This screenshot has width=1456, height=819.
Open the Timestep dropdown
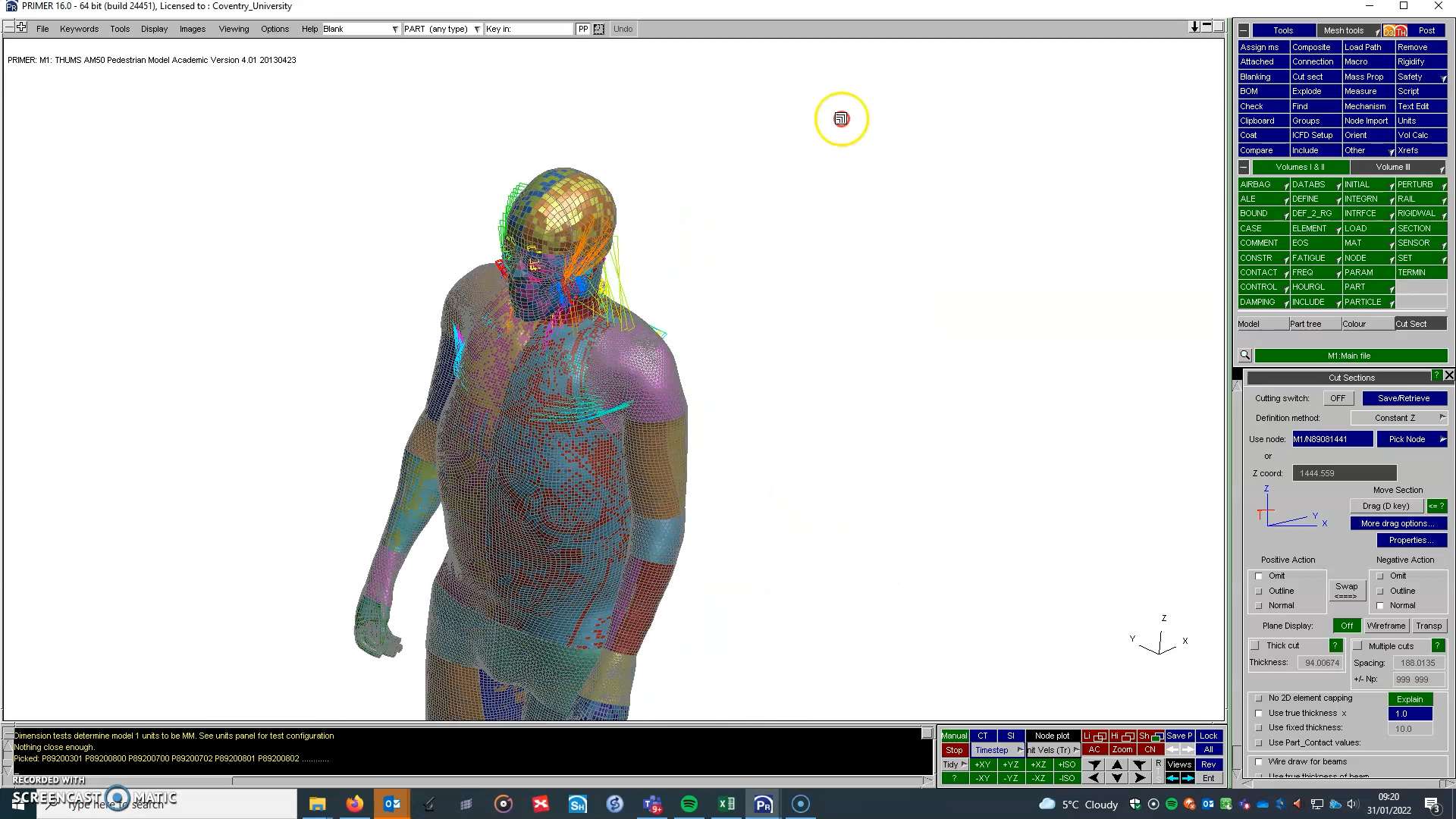pos(998,750)
